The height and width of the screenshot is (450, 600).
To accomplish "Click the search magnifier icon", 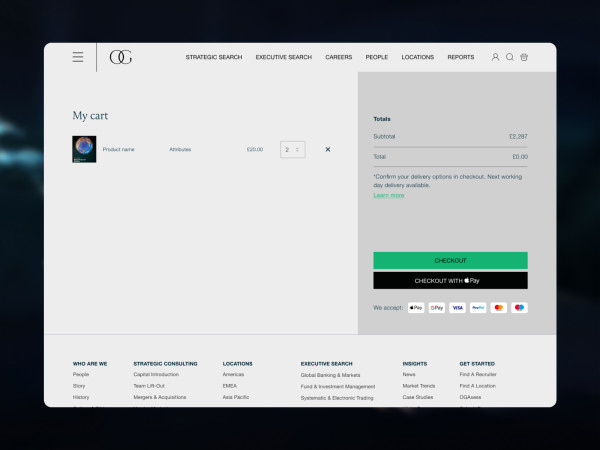I will point(510,57).
